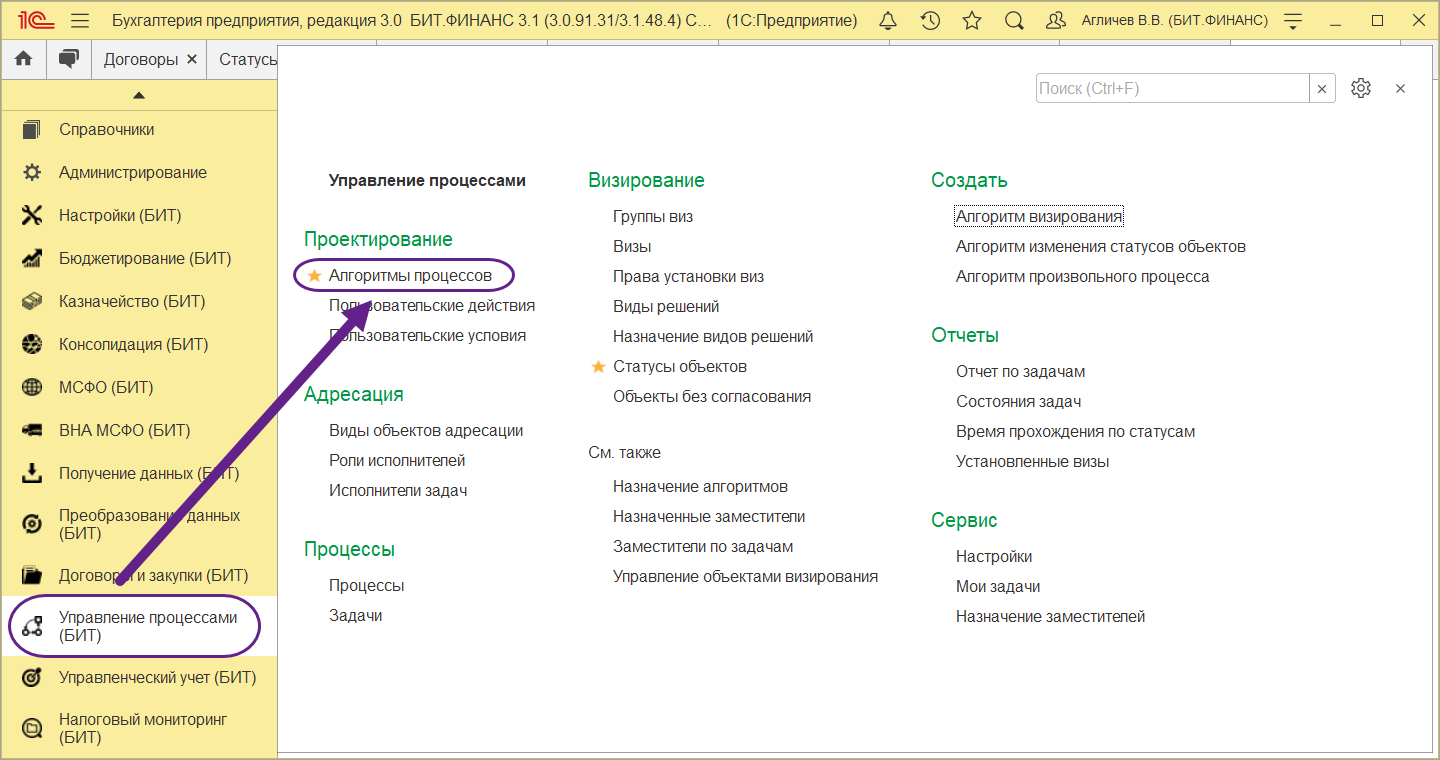
Task: Click the Договоры и закупки folder icon
Action: click(32, 576)
